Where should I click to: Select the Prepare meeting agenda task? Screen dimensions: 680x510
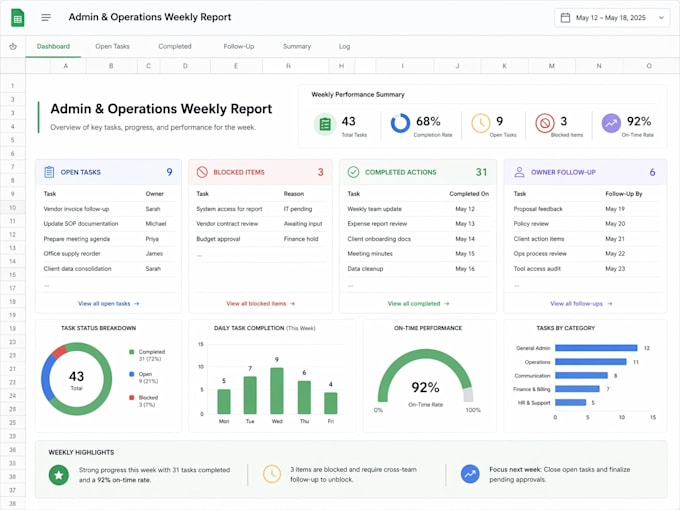(x=77, y=239)
